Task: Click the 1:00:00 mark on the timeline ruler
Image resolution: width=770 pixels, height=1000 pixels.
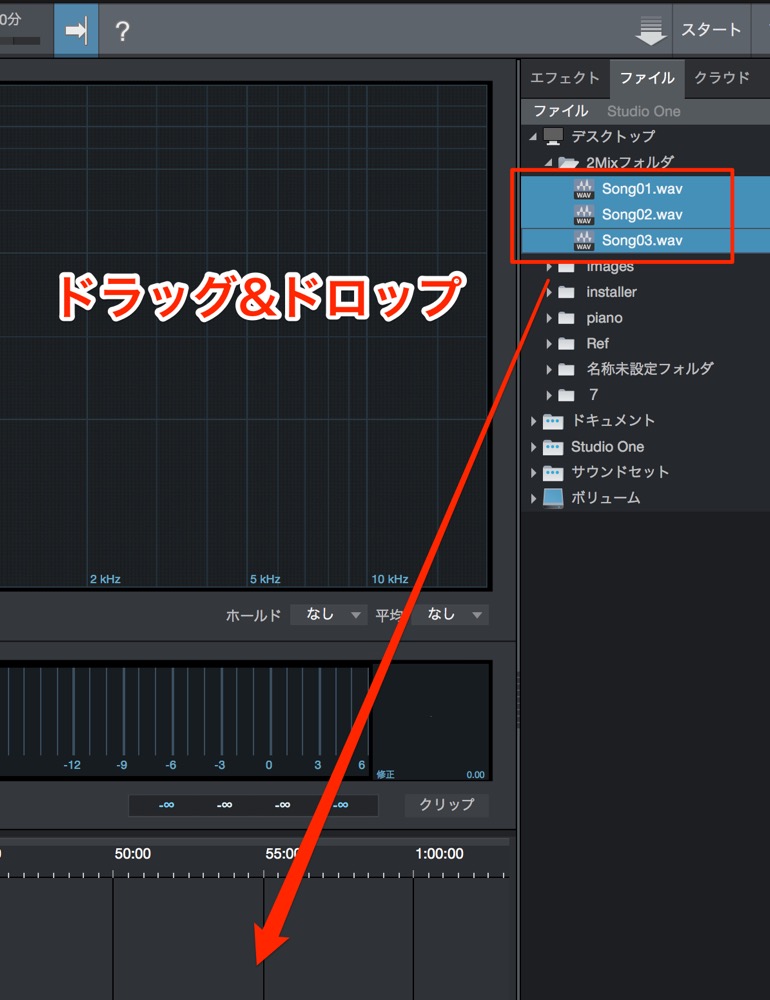Action: (440, 854)
